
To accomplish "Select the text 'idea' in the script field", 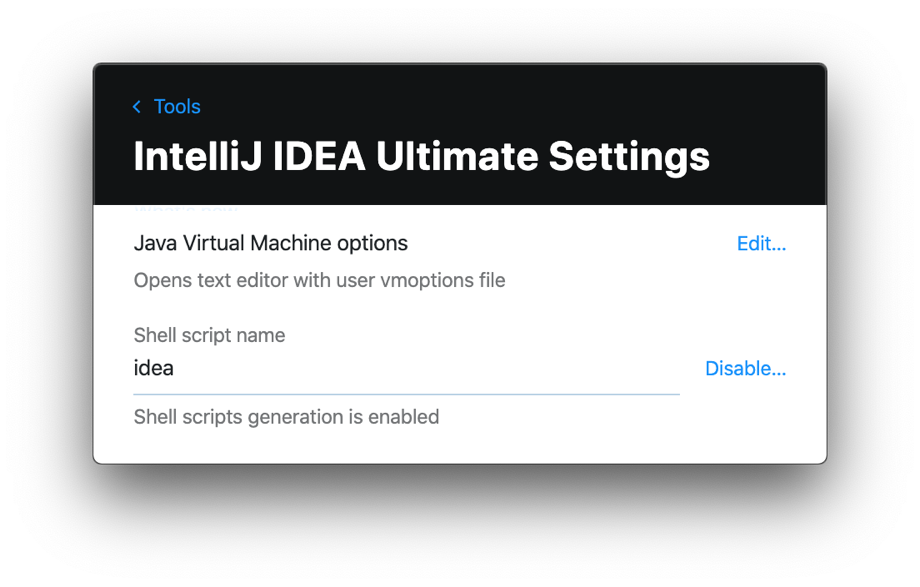I will coord(153,368).
